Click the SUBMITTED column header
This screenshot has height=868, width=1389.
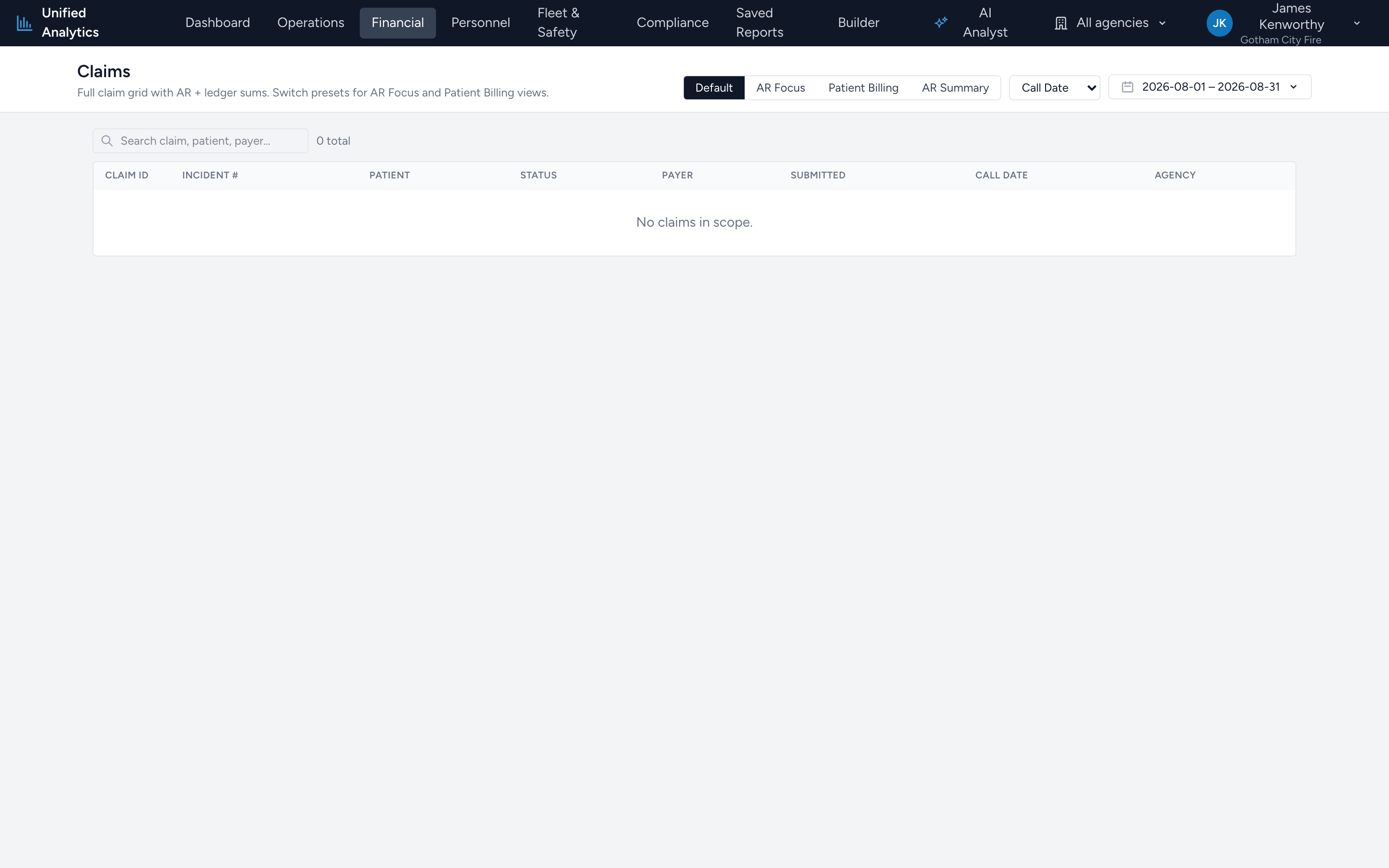(818, 175)
